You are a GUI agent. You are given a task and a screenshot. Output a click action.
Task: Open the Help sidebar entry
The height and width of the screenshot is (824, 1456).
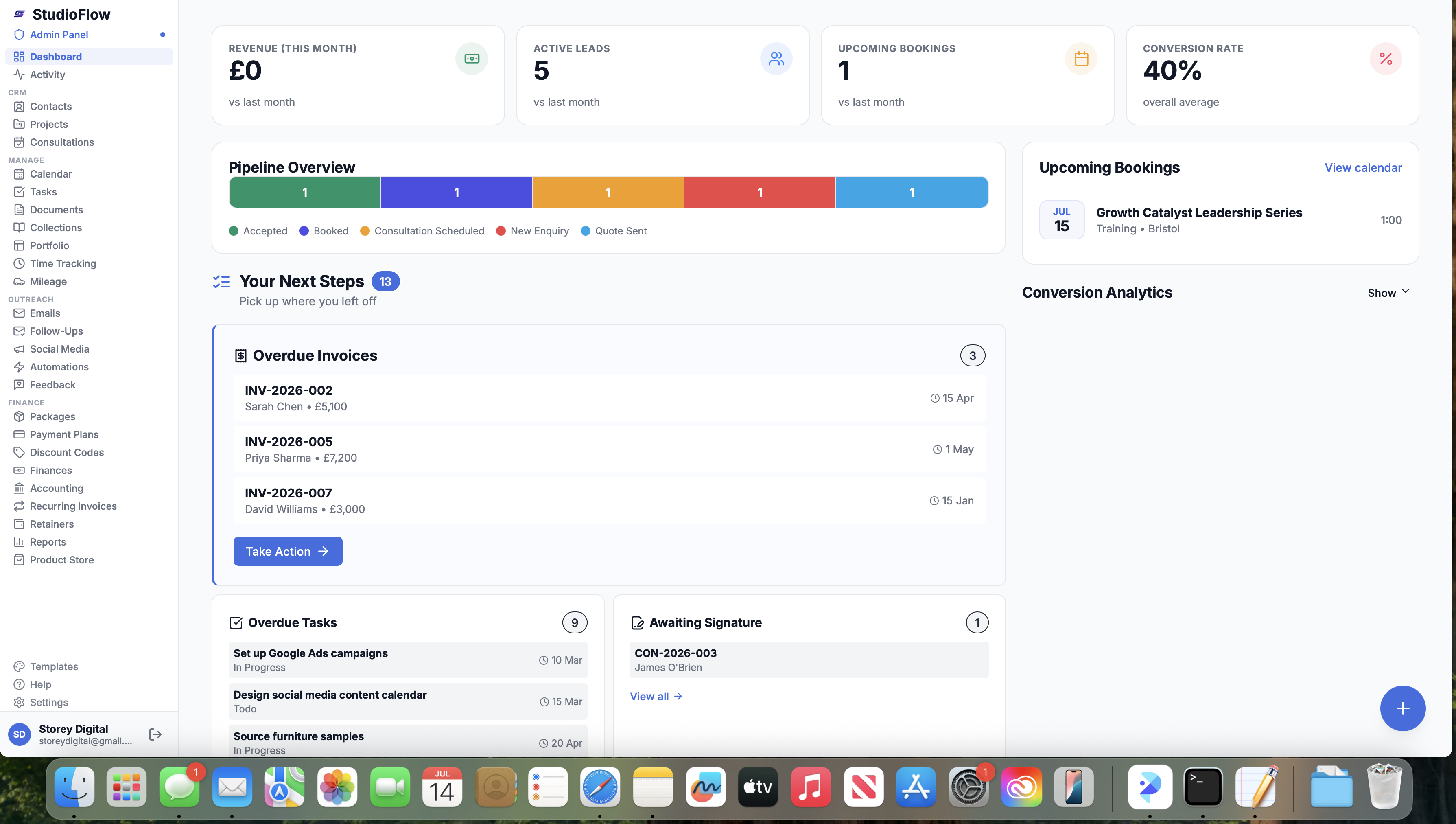pyautogui.click(x=89, y=684)
